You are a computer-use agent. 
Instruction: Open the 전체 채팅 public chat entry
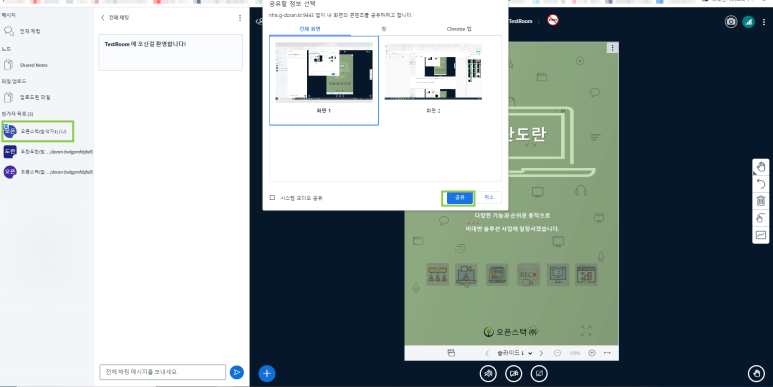(22, 32)
